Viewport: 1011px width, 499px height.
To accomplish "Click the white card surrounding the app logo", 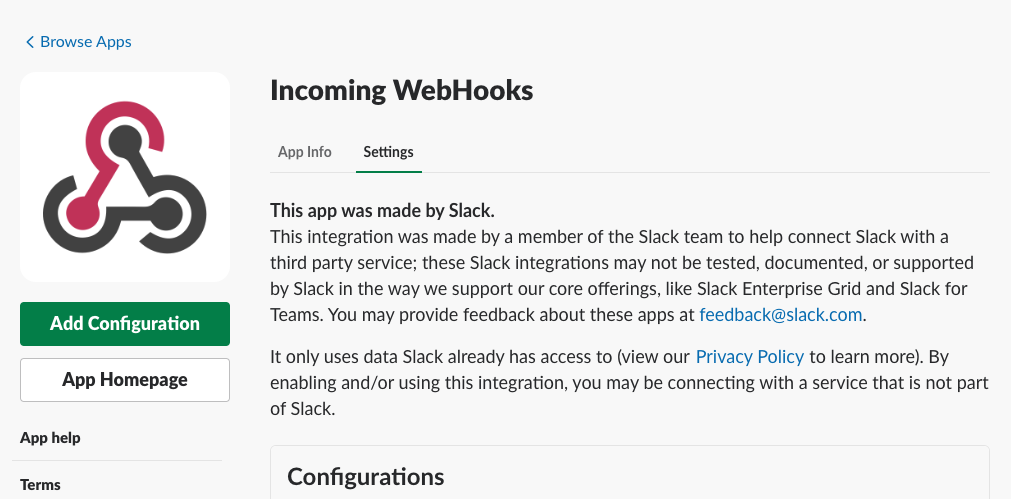I will 125,177.
